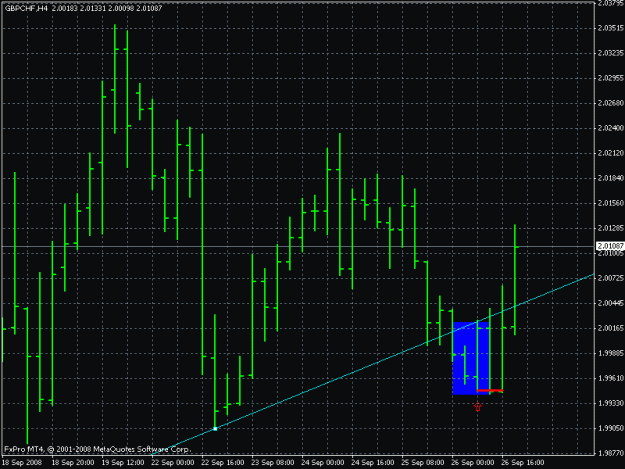Screen dimensions: 625x469
Task: Click the 25 Sep 08:00 time label
Action: (423, 463)
